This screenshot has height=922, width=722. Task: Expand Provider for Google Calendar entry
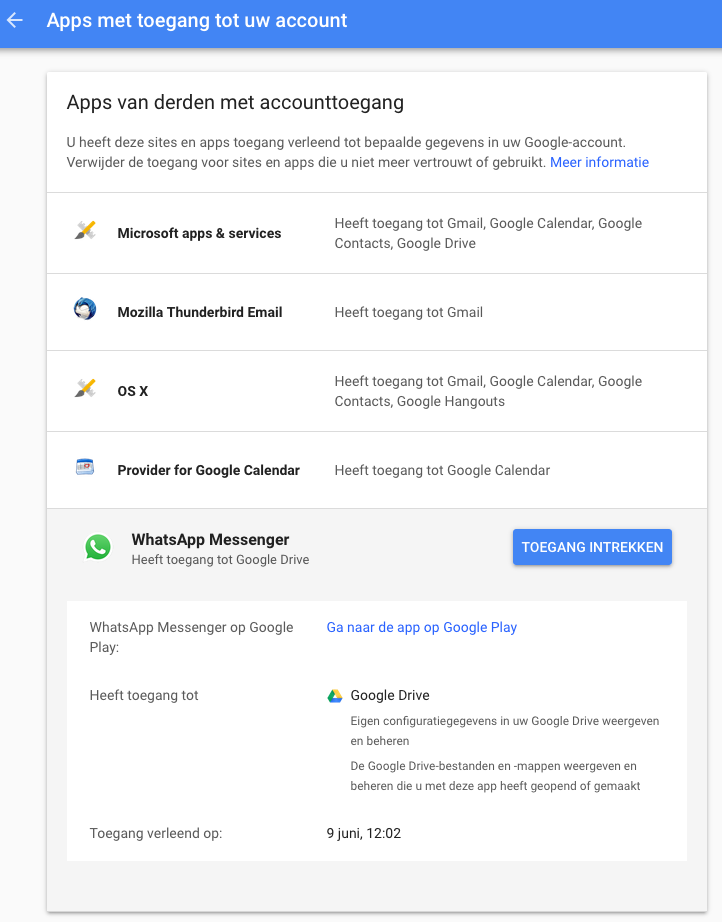tap(208, 470)
